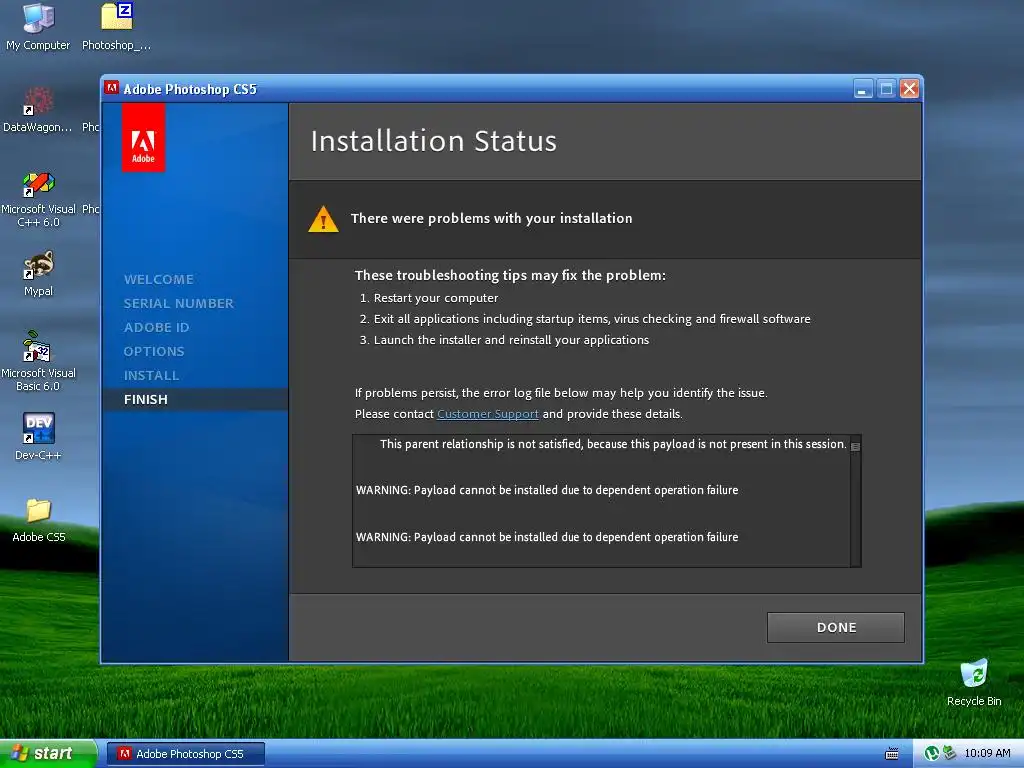Select the Photoshop_ zip archive on the desktop
This screenshot has width=1024, height=768.
coord(116,27)
